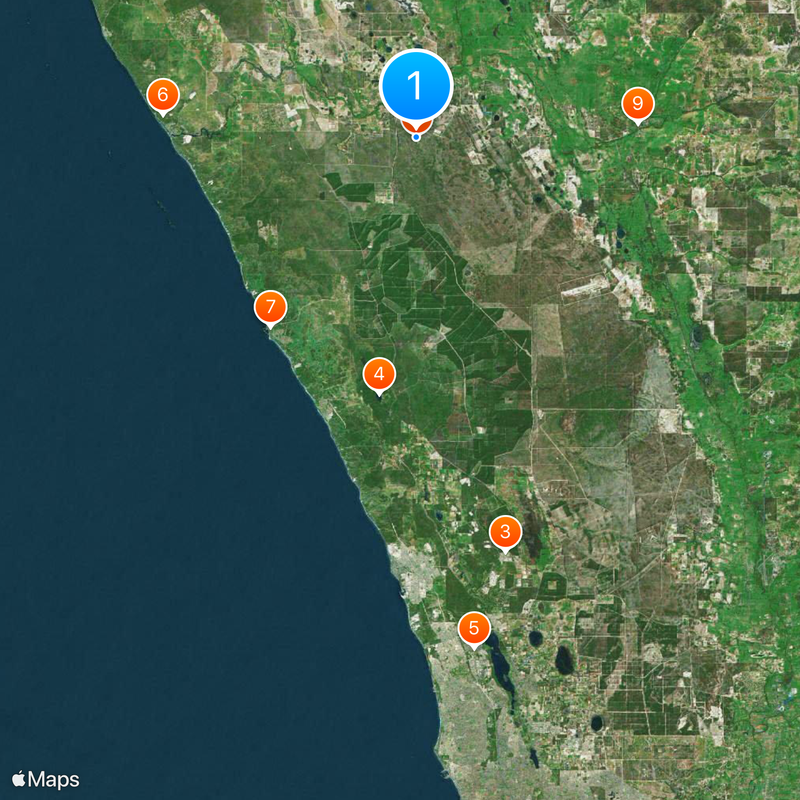Choose coastal pin number 6

tap(163, 95)
